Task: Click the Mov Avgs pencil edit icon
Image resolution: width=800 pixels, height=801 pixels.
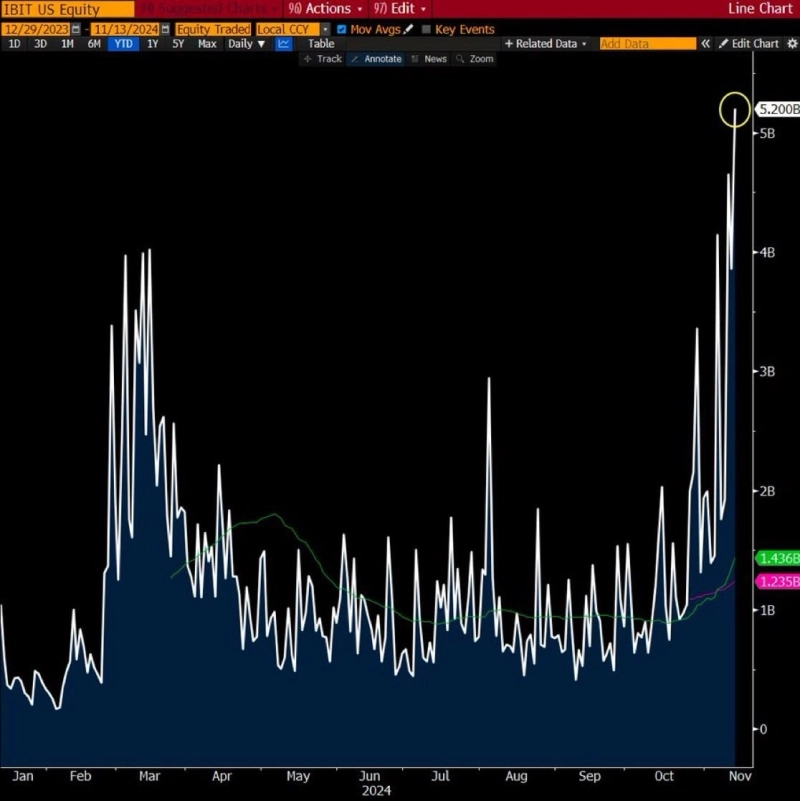Action: [408, 29]
